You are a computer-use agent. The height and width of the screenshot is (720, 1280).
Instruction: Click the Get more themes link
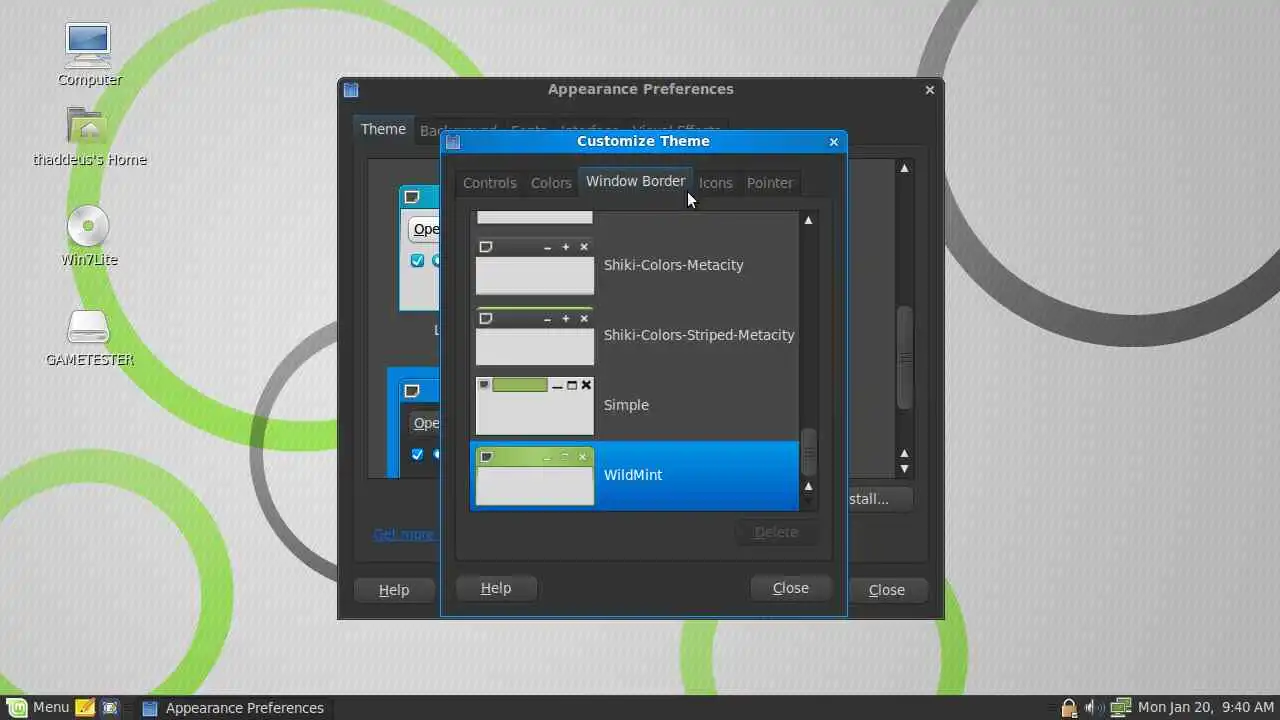pyautogui.click(x=404, y=534)
